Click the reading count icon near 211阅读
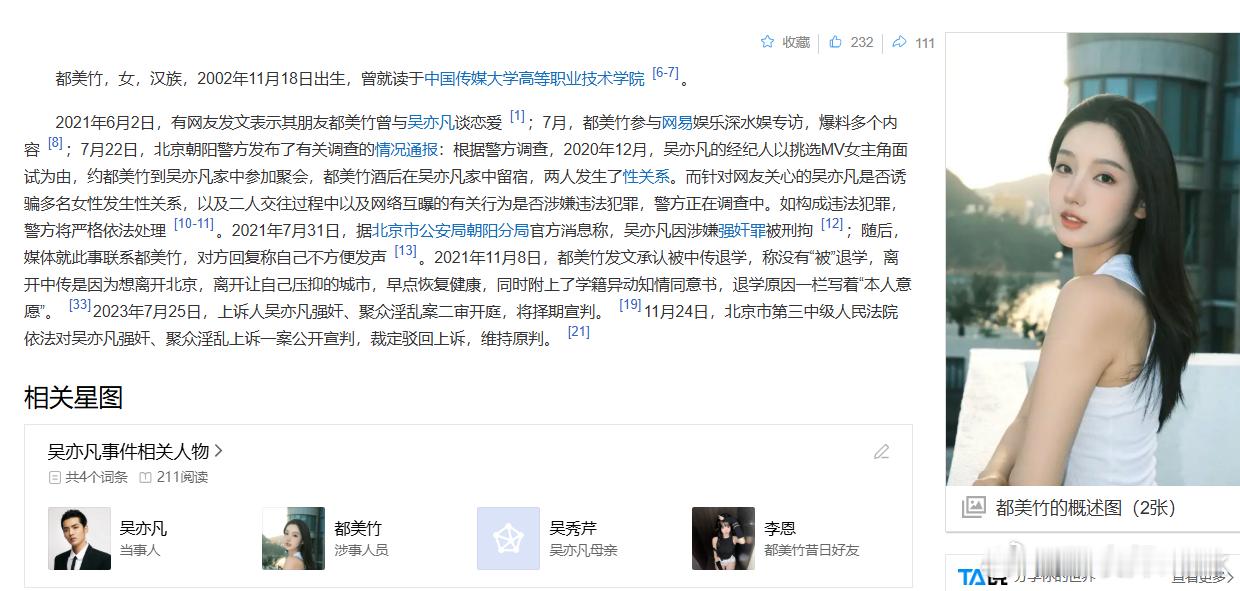 pyautogui.click(x=146, y=478)
